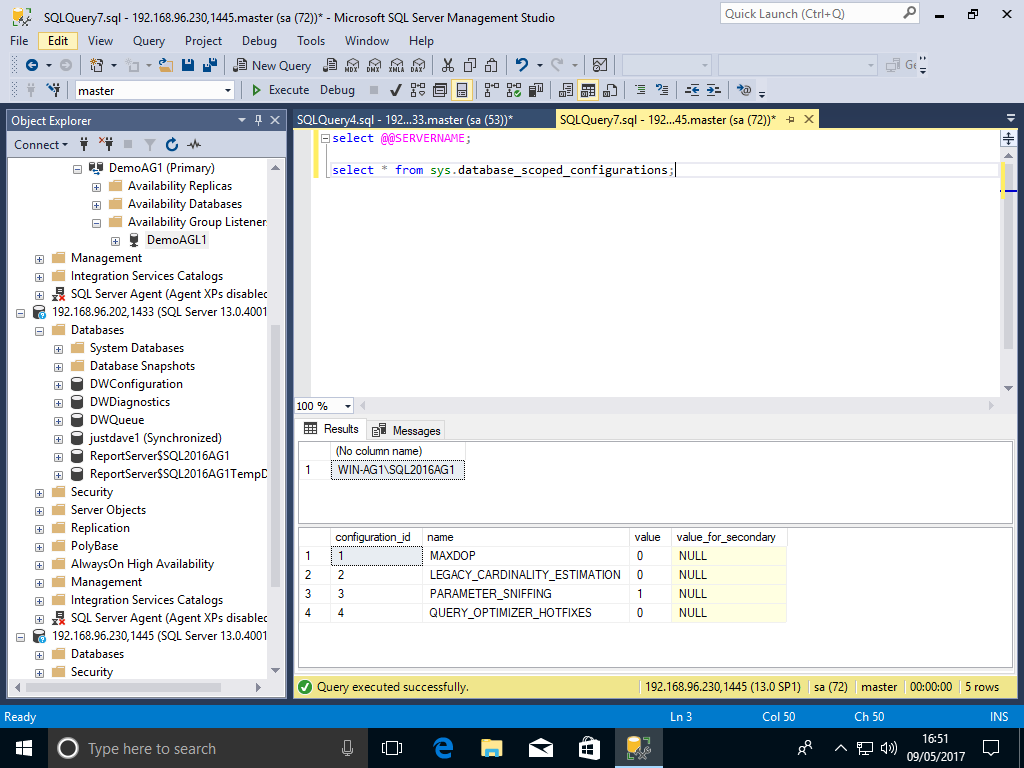Refresh the Object Explorer tree
The width and height of the screenshot is (1024, 768).
pos(172,144)
